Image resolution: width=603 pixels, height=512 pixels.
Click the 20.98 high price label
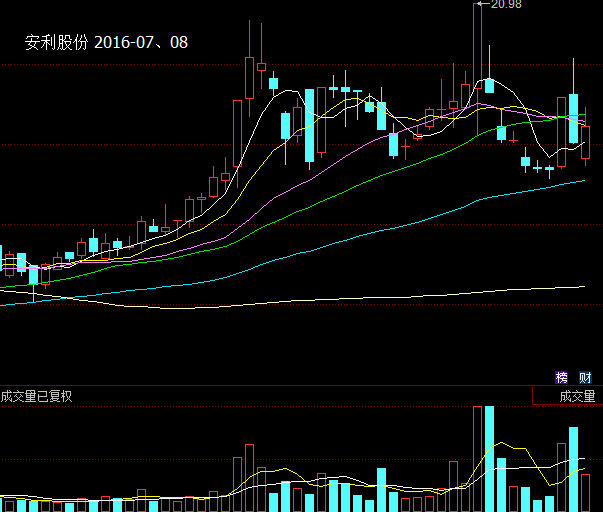coord(506,5)
